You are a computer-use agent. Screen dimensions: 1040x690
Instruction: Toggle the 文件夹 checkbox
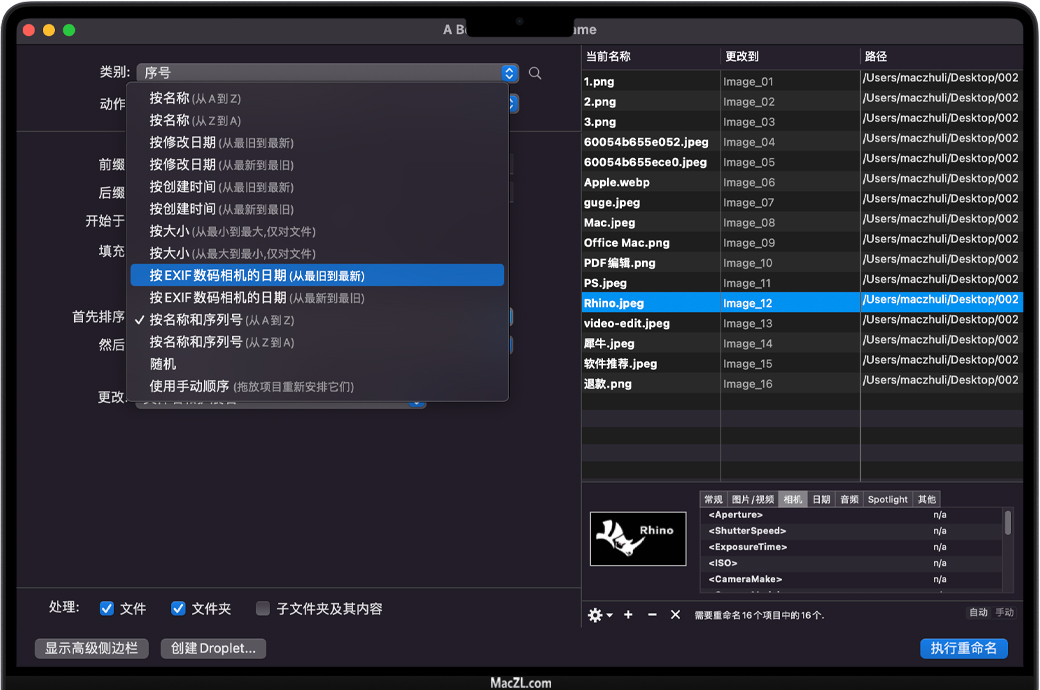point(179,608)
